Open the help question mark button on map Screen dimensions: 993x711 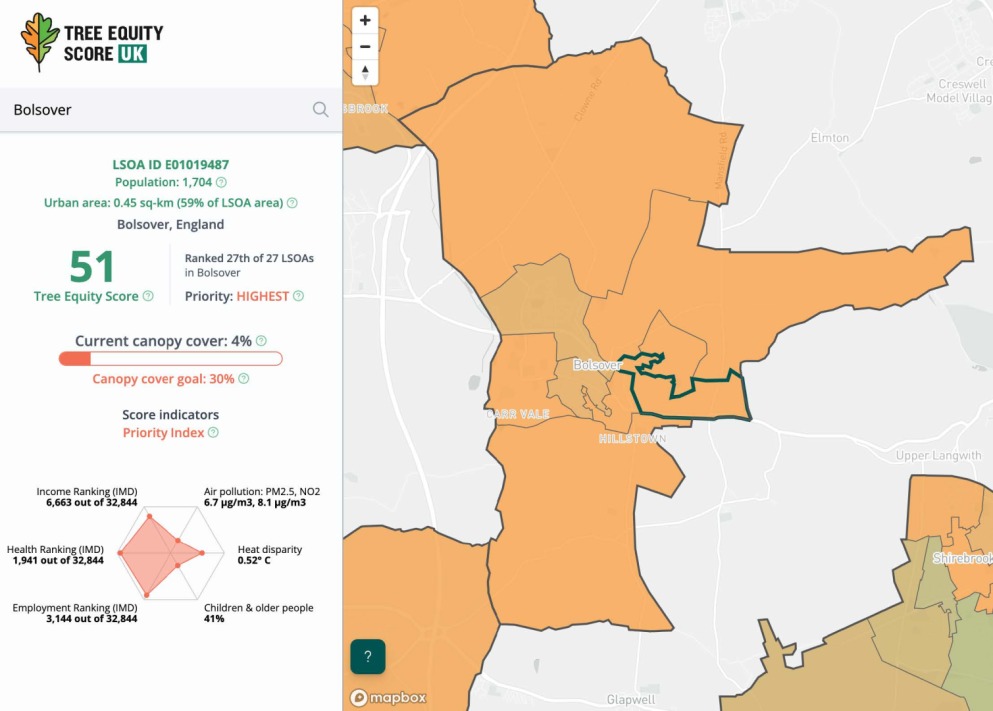366,656
